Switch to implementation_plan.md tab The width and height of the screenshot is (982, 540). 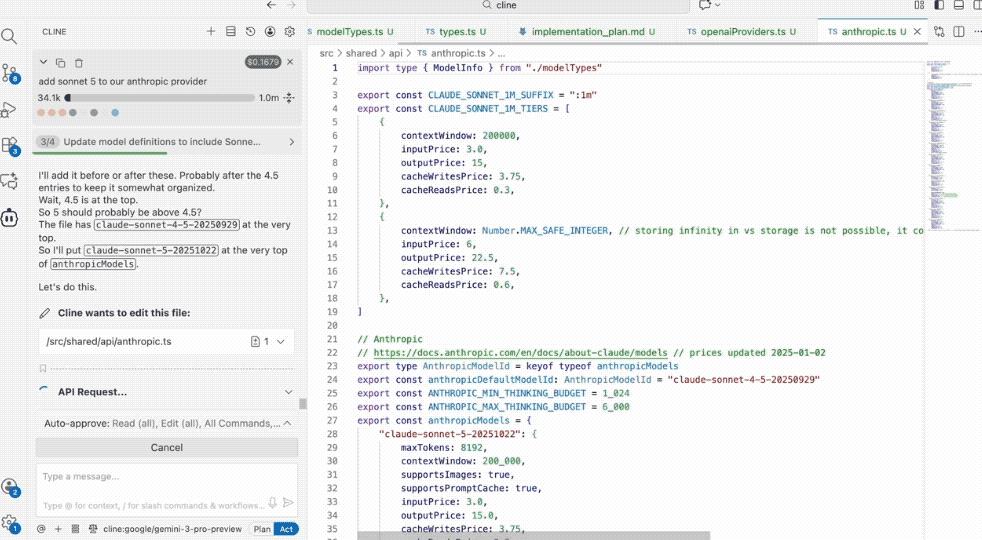pos(587,31)
